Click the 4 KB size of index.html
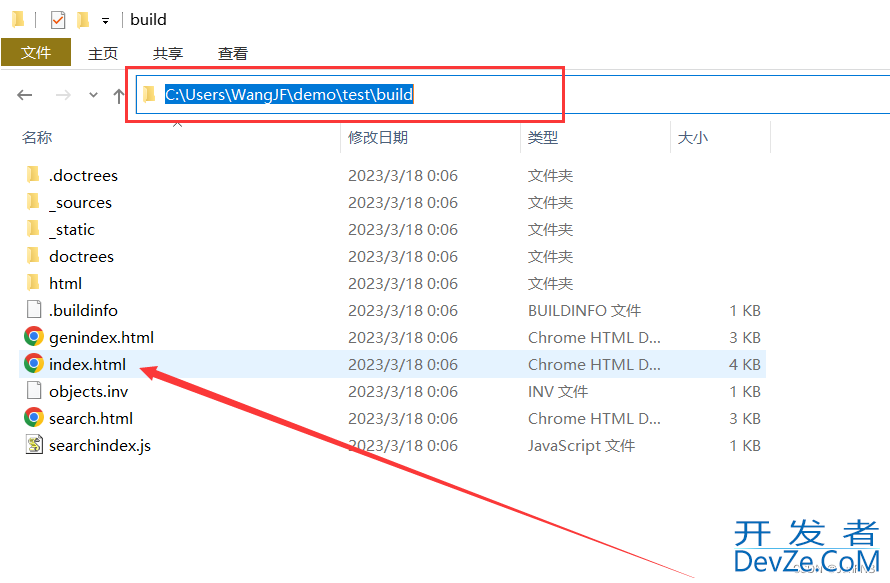Viewport: 890px width, 583px height. click(745, 364)
